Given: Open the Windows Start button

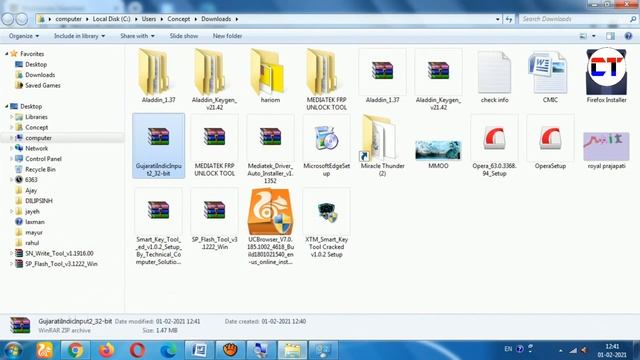Looking at the screenshot, I should click(13, 350).
